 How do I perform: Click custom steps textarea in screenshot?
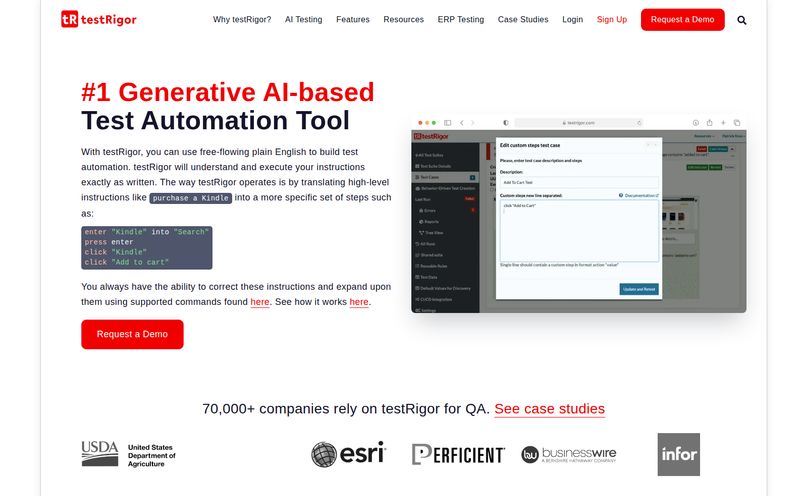(579, 231)
